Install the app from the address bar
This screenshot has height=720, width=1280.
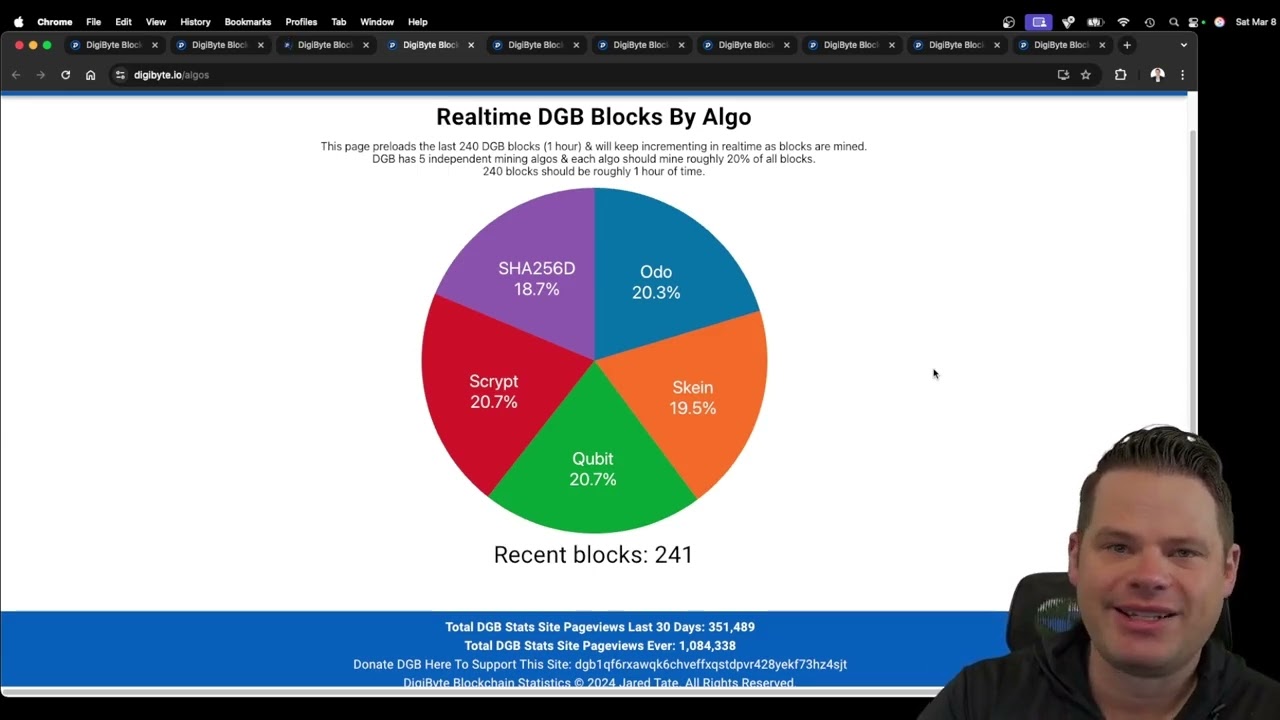click(1063, 75)
